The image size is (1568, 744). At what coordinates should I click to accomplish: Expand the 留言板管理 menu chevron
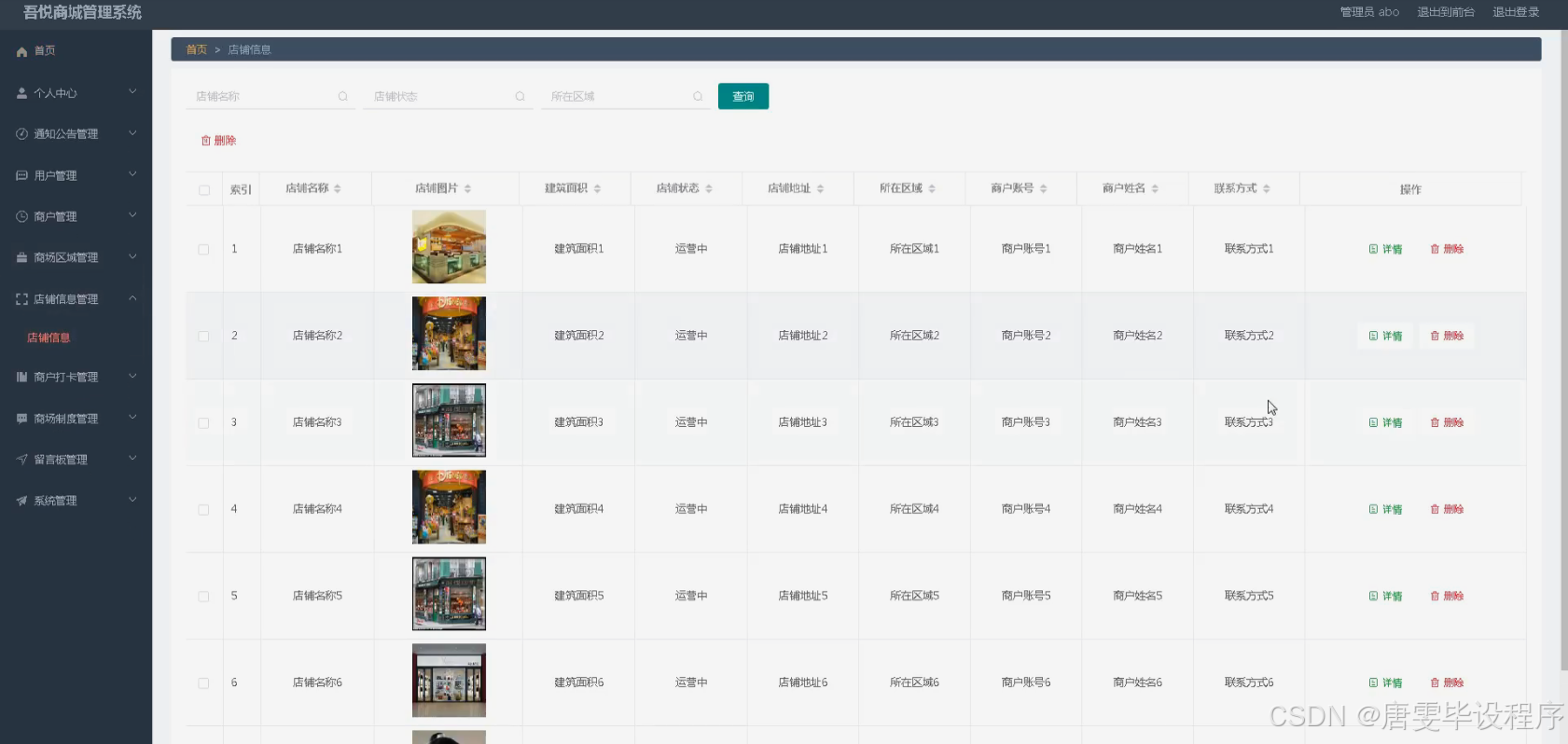[x=132, y=458]
